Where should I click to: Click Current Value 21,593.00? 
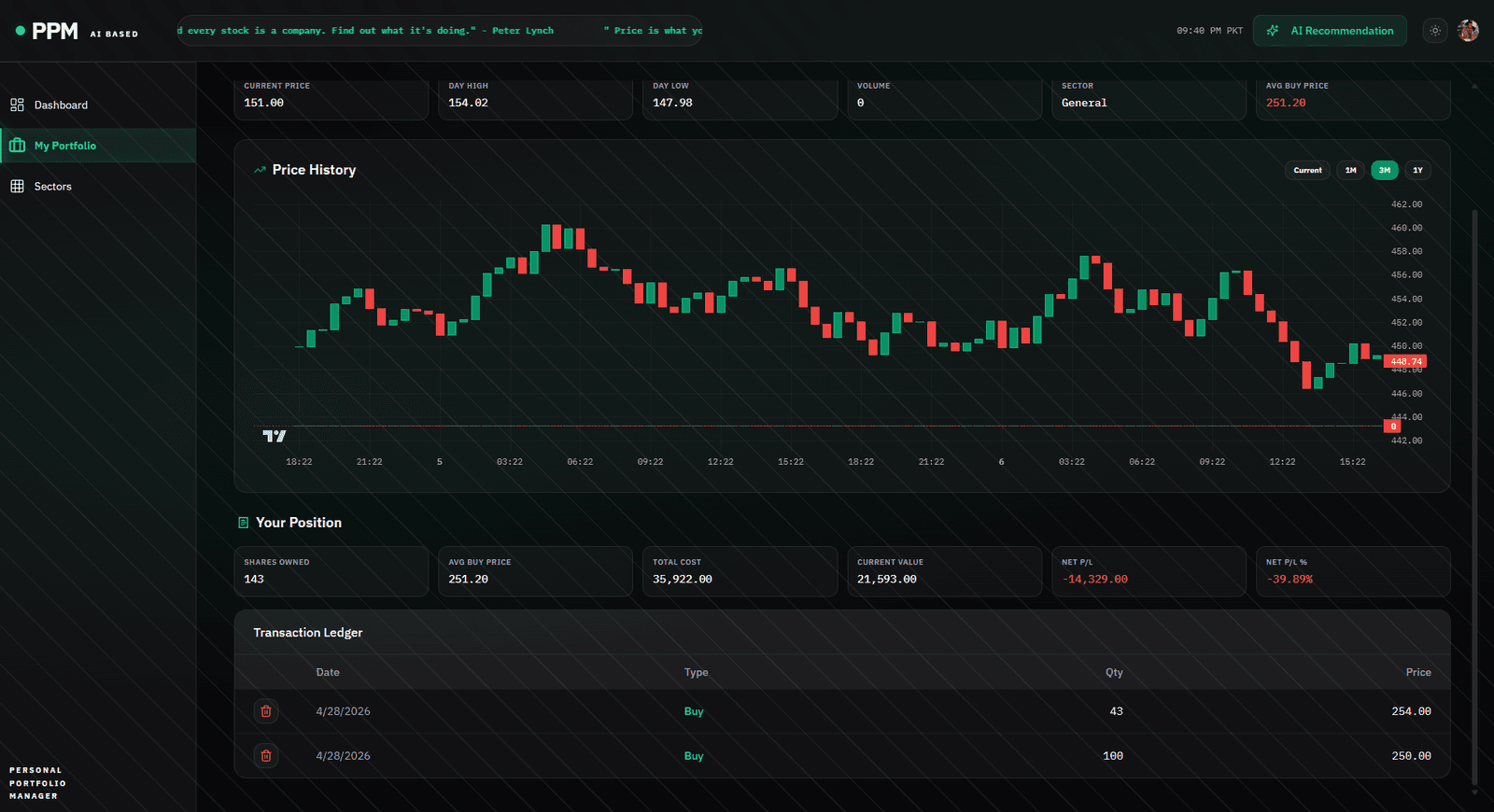click(x=886, y=580)
